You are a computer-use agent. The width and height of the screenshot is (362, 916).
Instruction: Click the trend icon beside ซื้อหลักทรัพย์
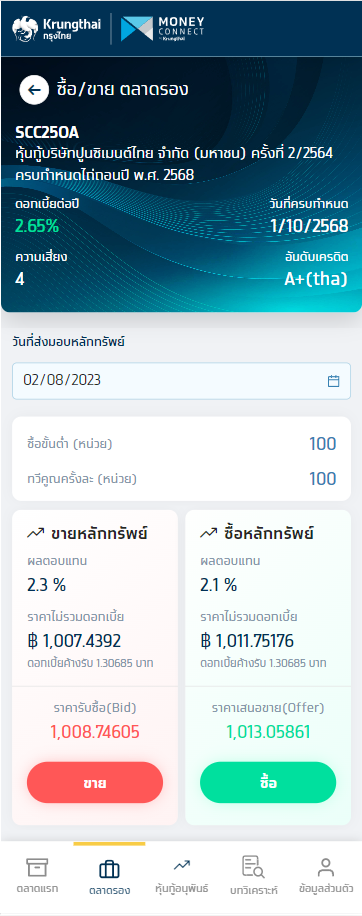(x=208, y=533)
